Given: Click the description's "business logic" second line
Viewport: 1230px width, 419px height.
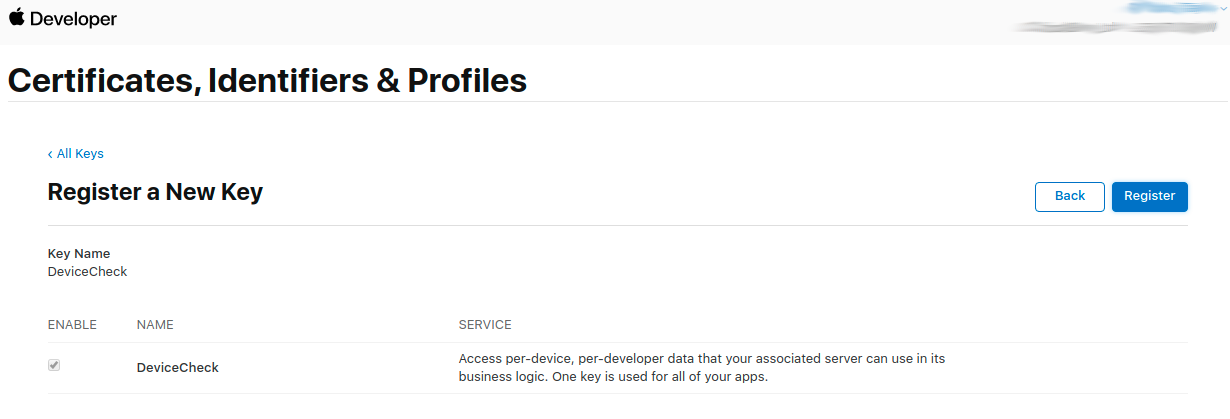Looking at the screenshot, I should click(612, 377).
